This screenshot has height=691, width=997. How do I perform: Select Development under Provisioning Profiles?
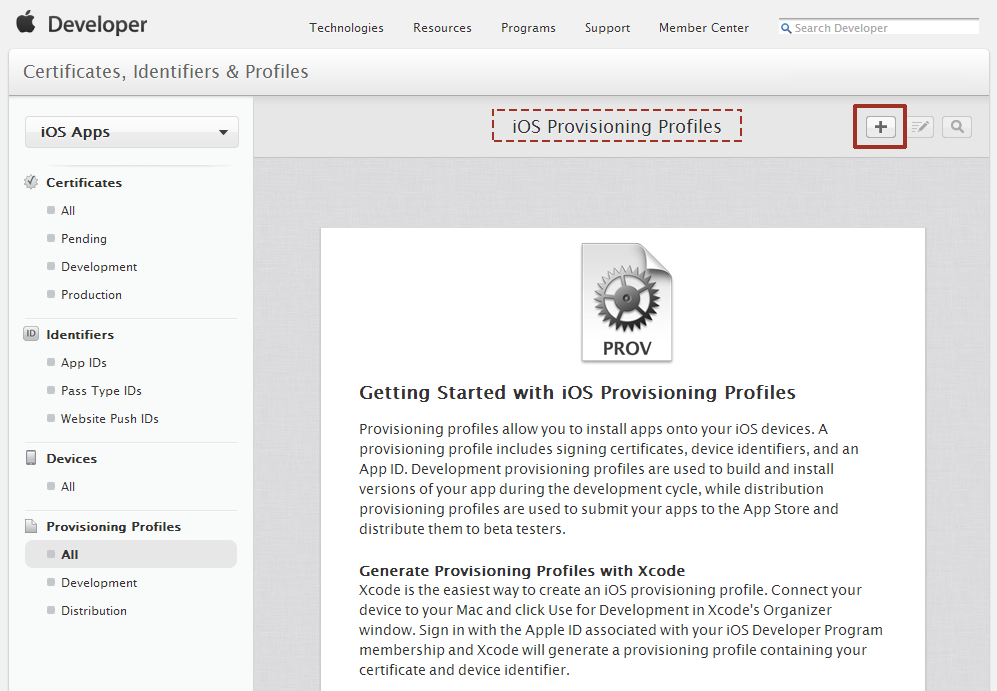99,582
